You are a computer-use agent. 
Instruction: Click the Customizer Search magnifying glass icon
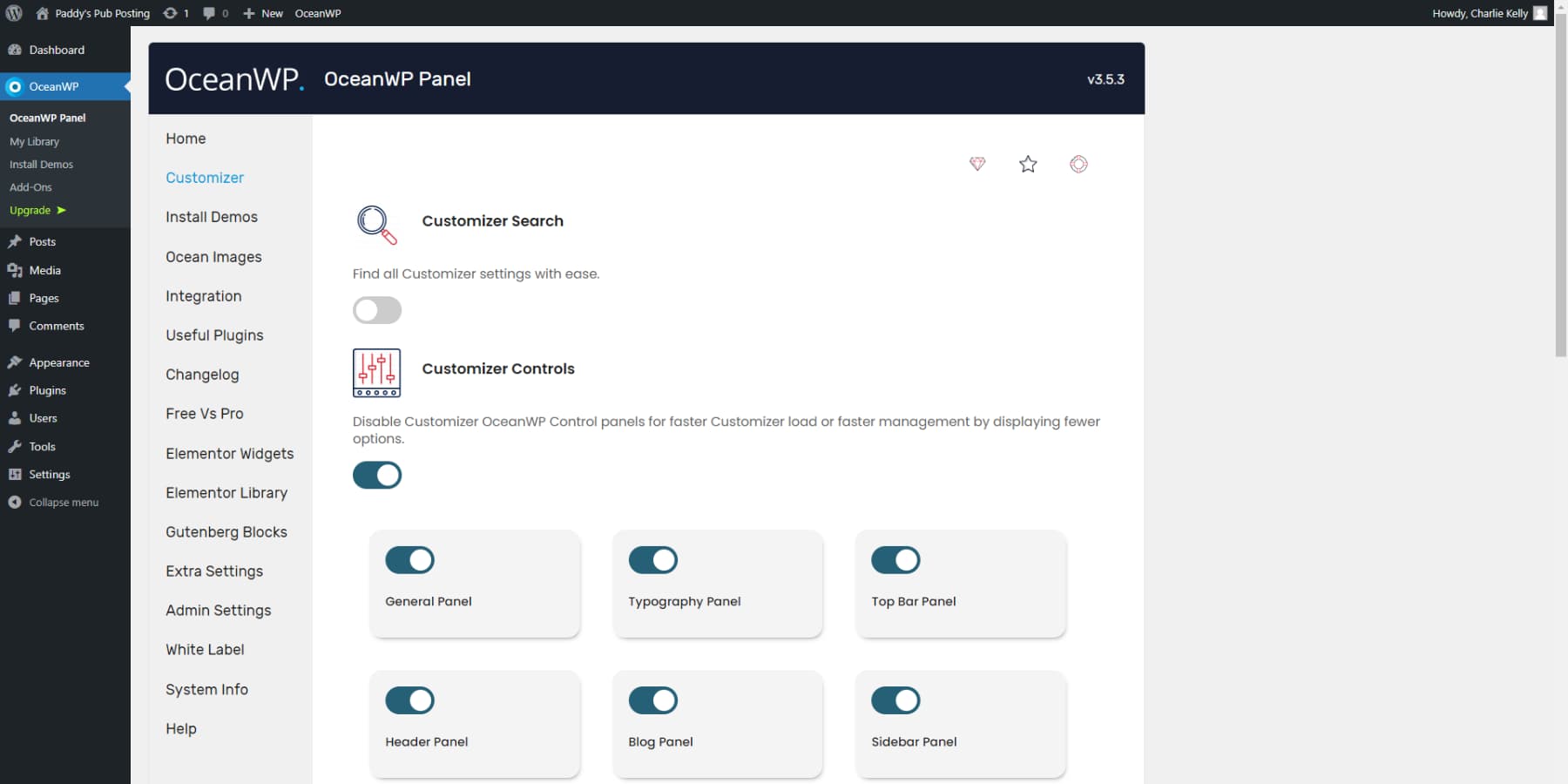tap(375, 225)
